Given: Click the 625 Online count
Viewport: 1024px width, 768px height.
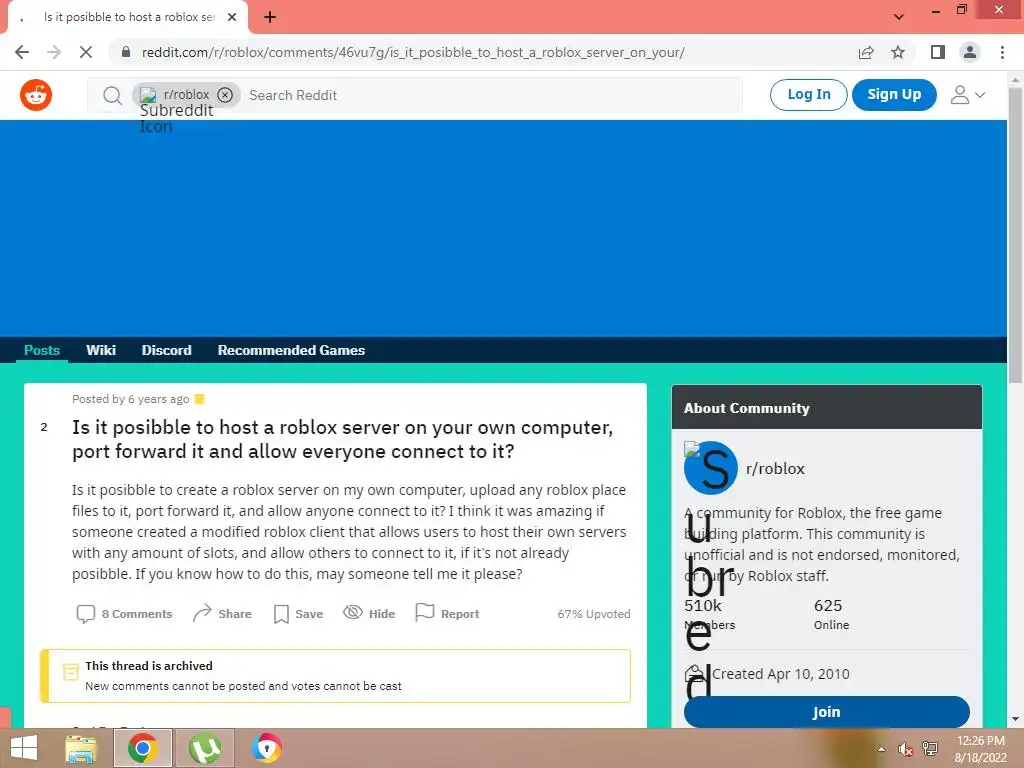Looking at the screenshot, I should pyautogui.click(x=828, y=606).
